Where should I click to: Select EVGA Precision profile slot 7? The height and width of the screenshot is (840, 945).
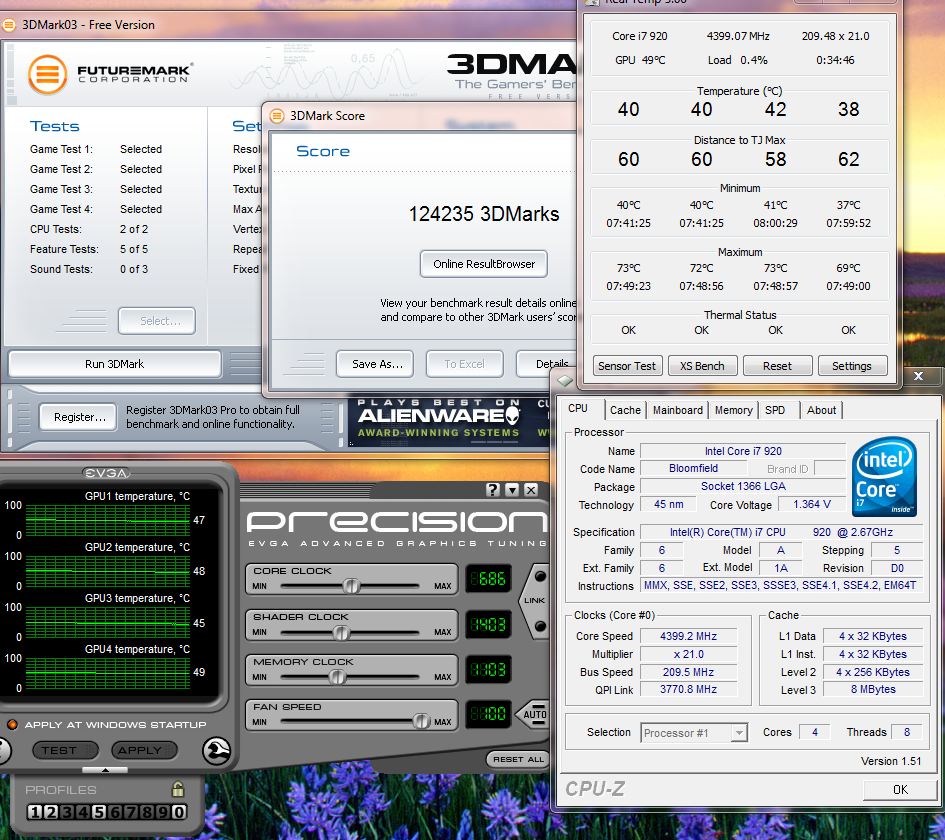[x=130, y=812]
